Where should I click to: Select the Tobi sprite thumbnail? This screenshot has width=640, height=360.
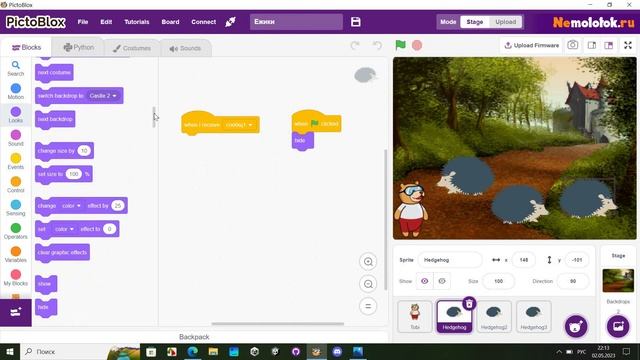[x=415, y=316]
